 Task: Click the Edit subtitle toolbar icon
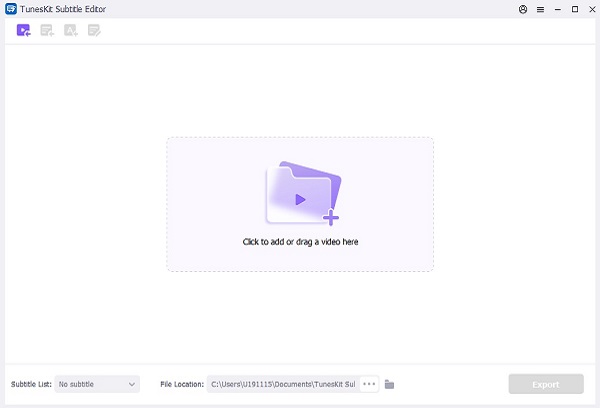[x=94, y=30]
